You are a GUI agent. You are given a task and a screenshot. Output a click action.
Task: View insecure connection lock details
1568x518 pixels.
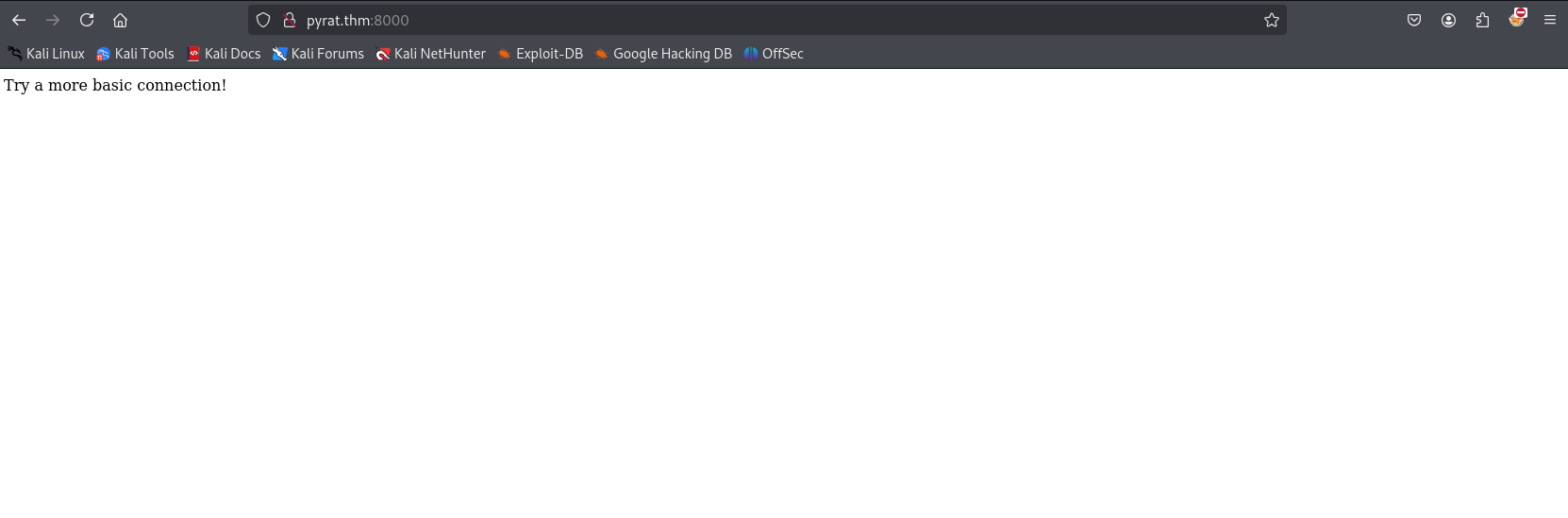[290, 20]
